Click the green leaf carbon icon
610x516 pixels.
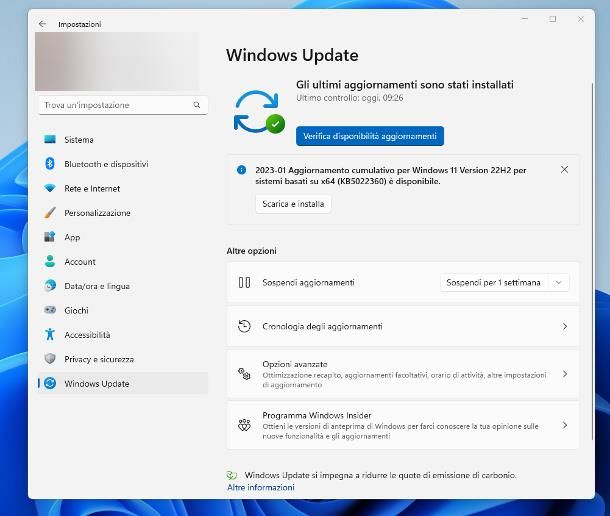tap(232, 475)
